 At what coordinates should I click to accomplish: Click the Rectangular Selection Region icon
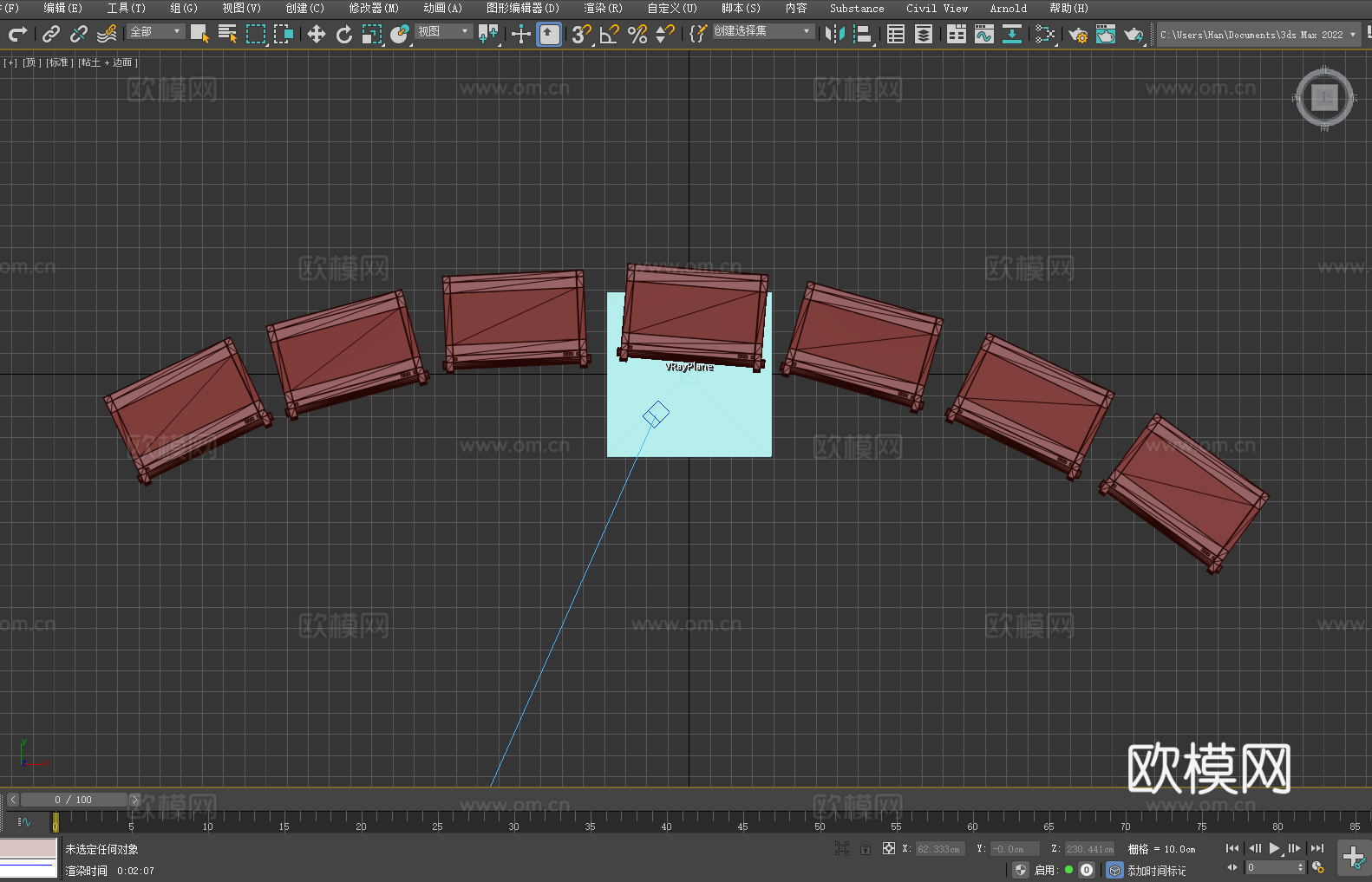pyautogui.click(x=256, y=34)
